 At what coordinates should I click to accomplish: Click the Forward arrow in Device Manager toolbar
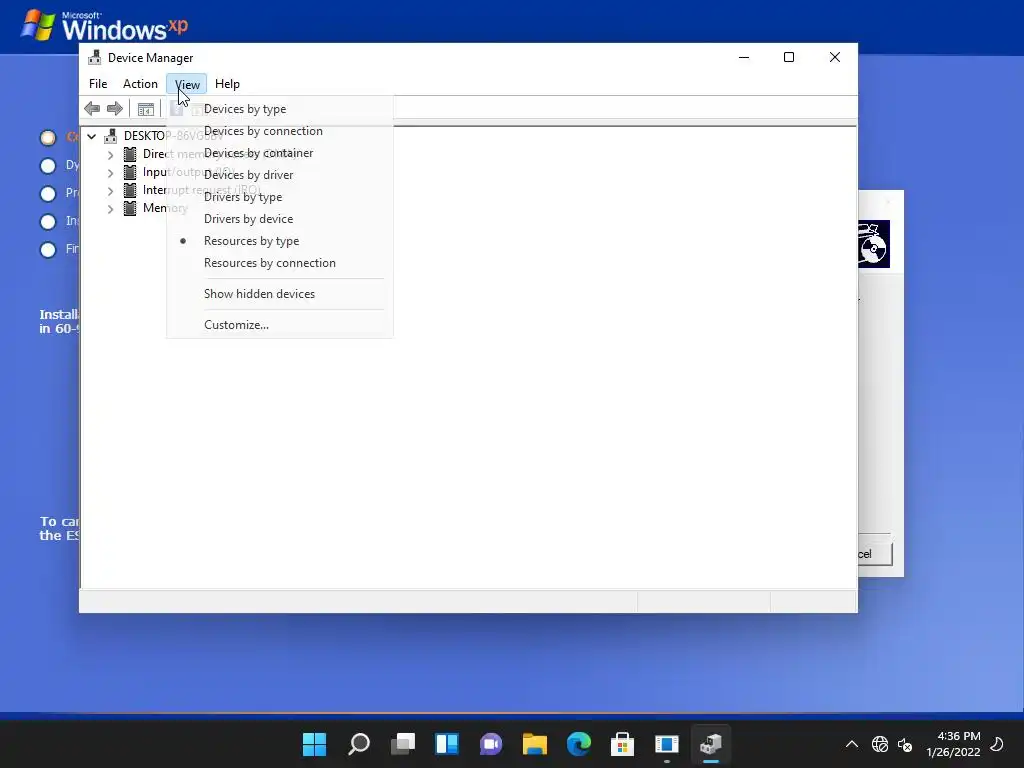click(115, 108)
